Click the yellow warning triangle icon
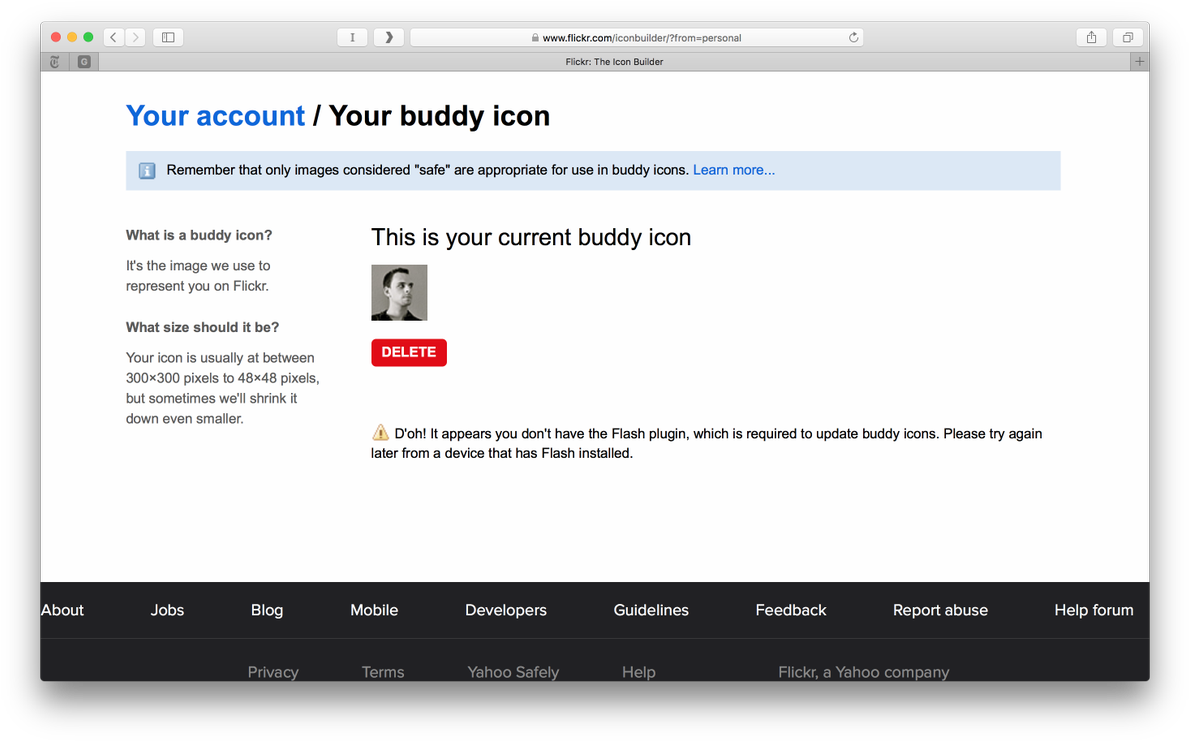Viewport: 1189px width, 741px height. coord(380,433)
